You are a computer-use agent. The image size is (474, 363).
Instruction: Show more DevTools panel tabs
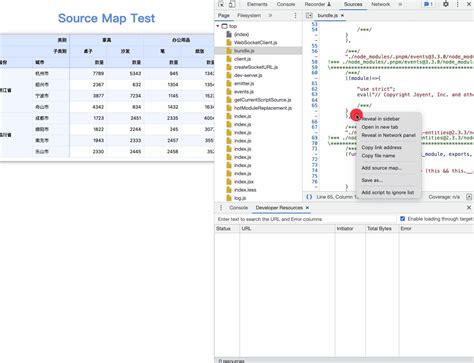tap(400, 4)
